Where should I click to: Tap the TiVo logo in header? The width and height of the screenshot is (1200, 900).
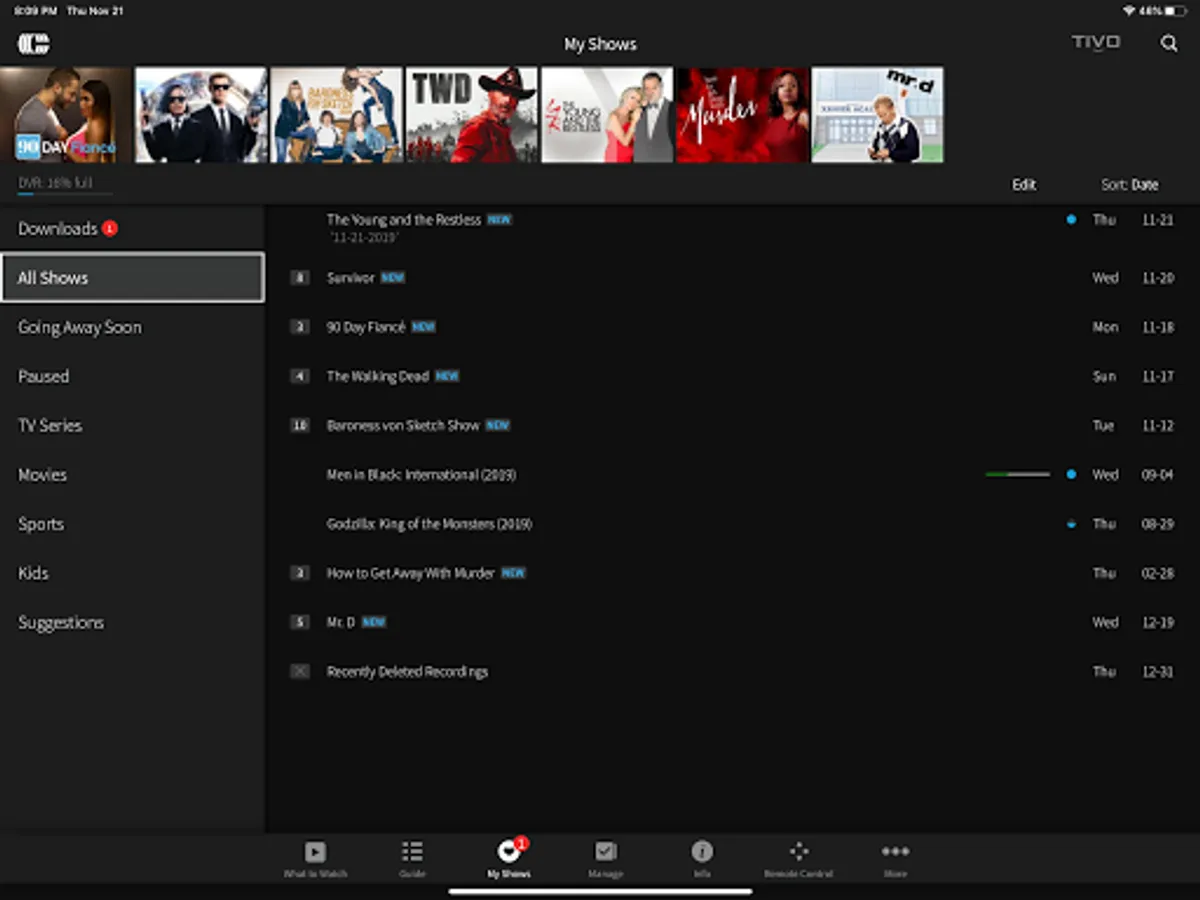[x=1096, y=43]
